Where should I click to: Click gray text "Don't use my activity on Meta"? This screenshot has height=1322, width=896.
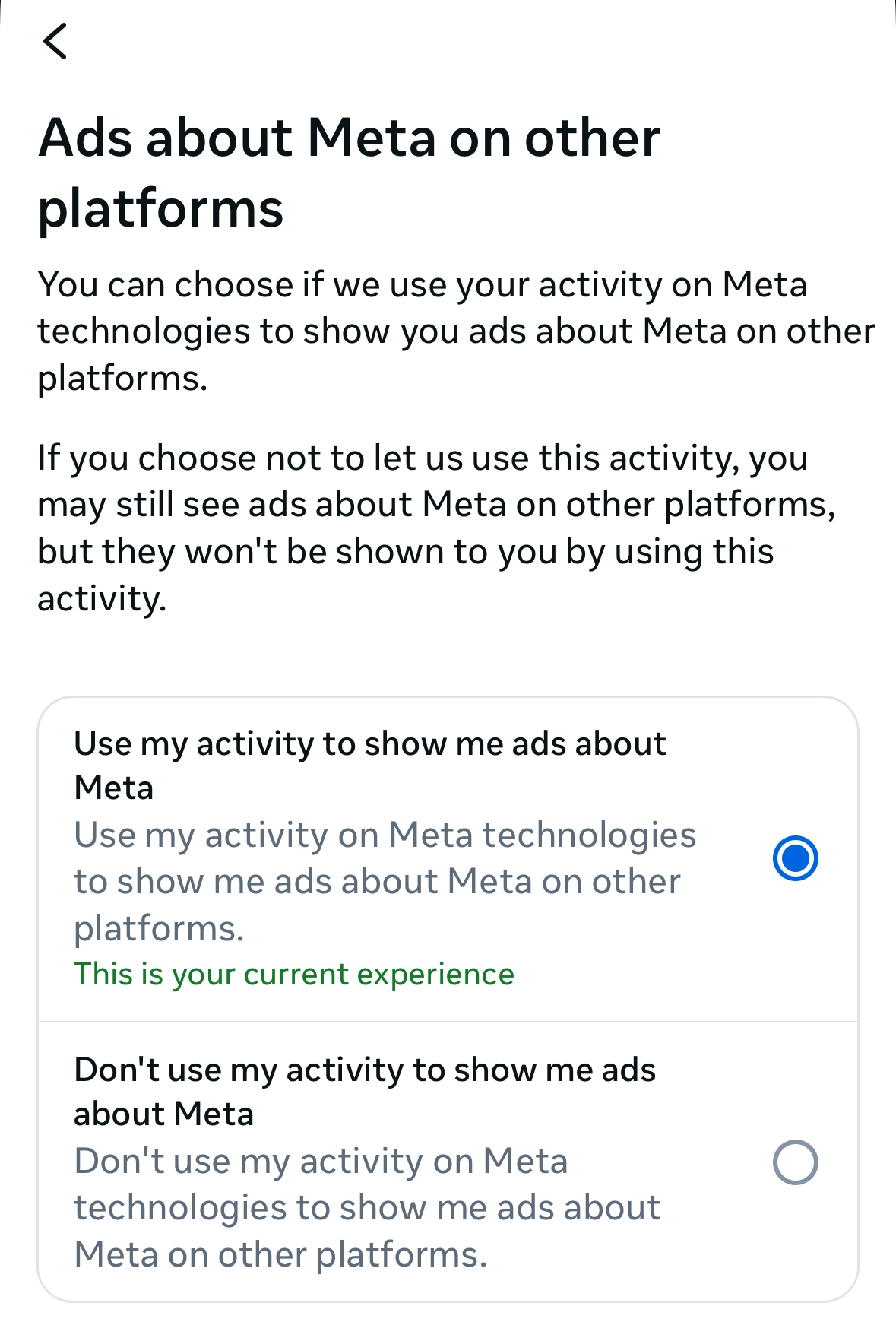click(x=321, y=1162)
